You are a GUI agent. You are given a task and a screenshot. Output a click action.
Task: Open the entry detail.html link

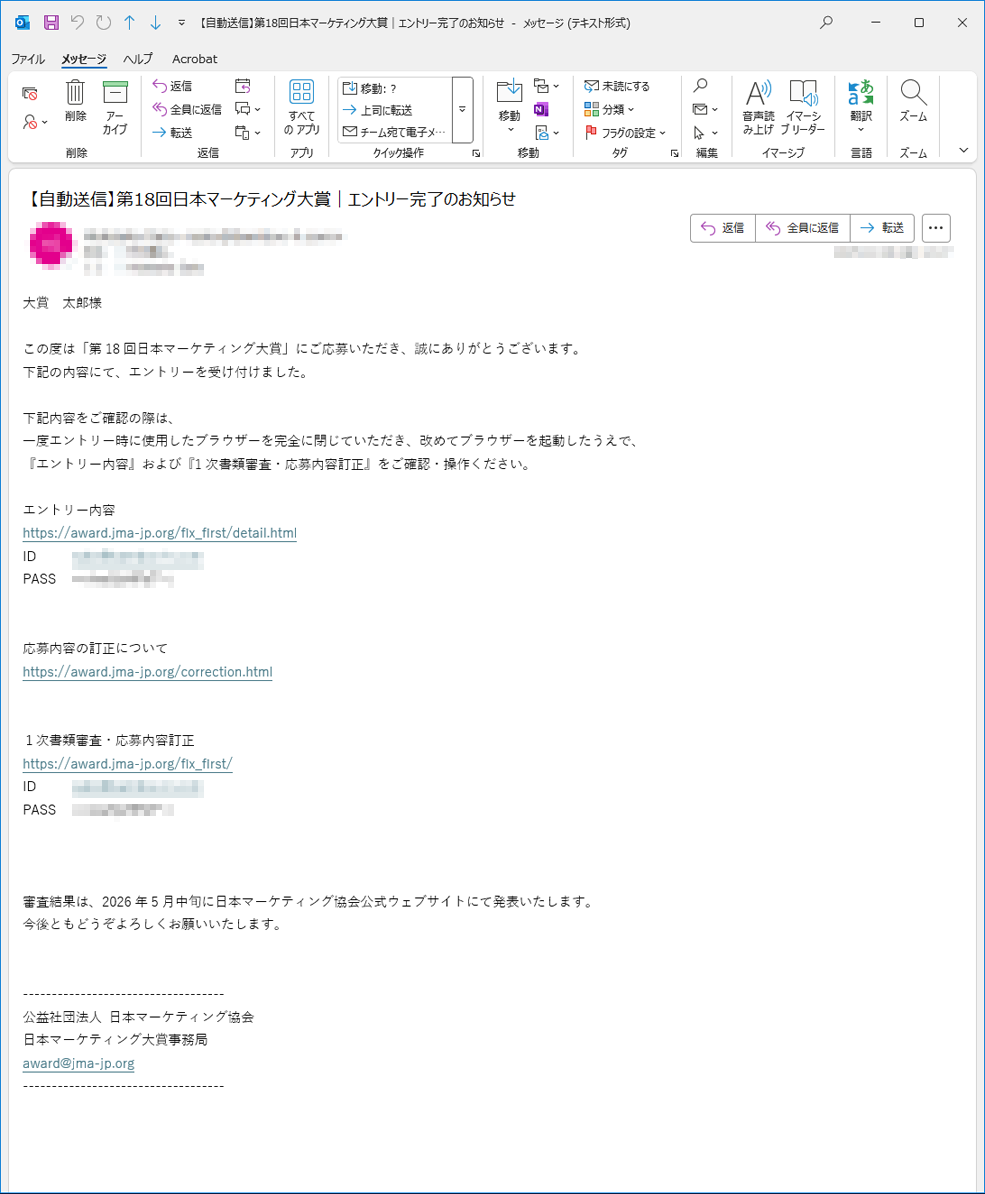tap(159, 532)
